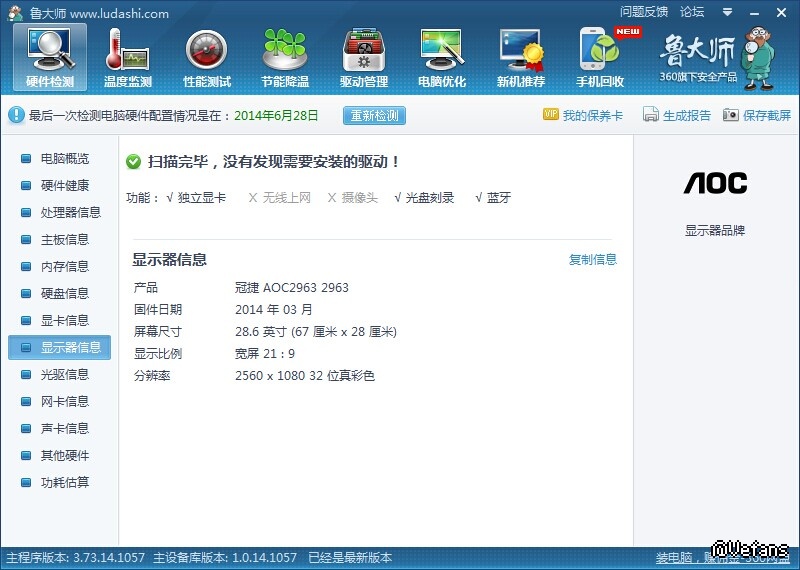Open the 新机推荐 new PC recommendations
This screenshot has width=800, height=570.
[x=521, y=57]
